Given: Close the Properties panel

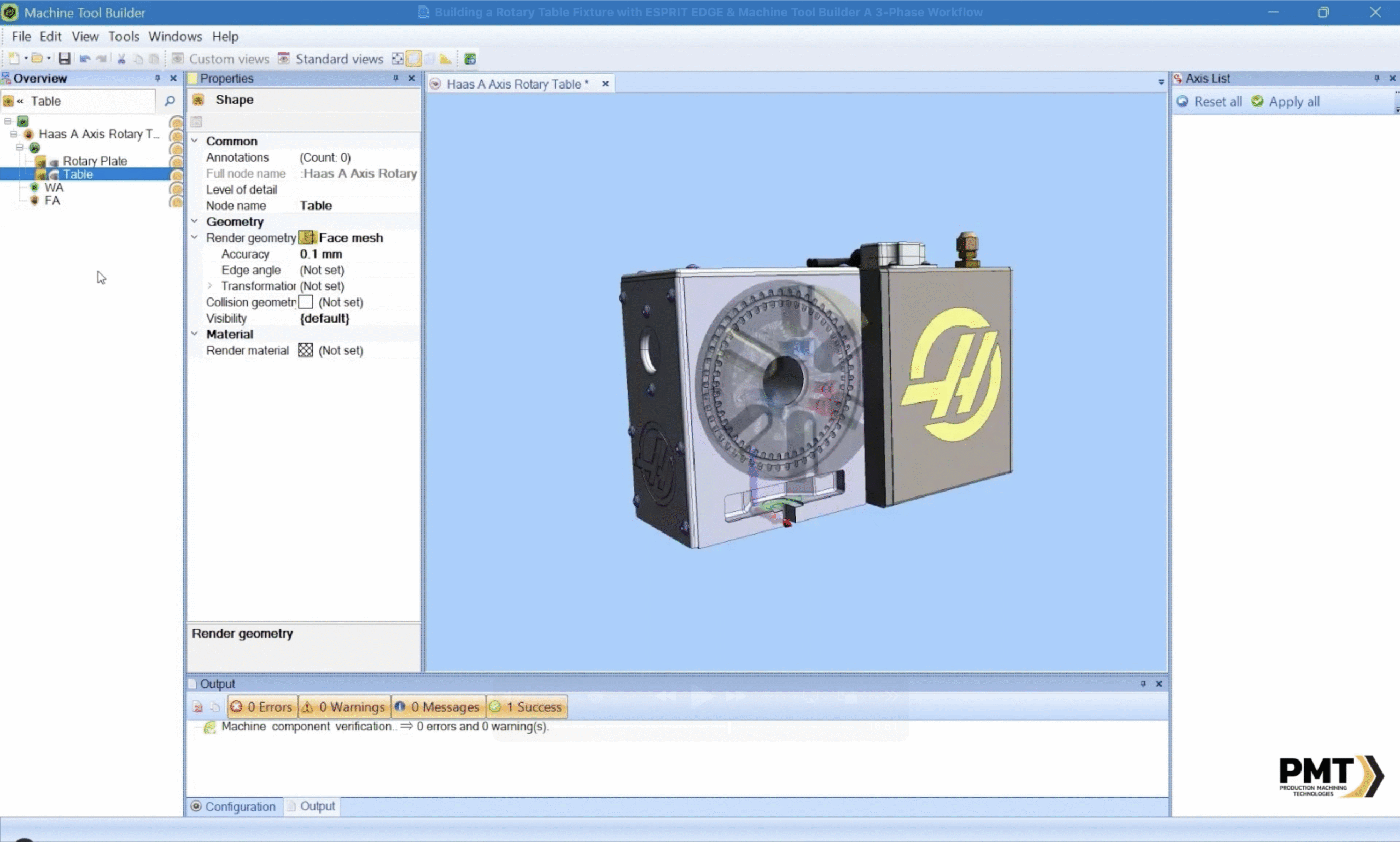Looking at the screenshot, I should (411, 78).
